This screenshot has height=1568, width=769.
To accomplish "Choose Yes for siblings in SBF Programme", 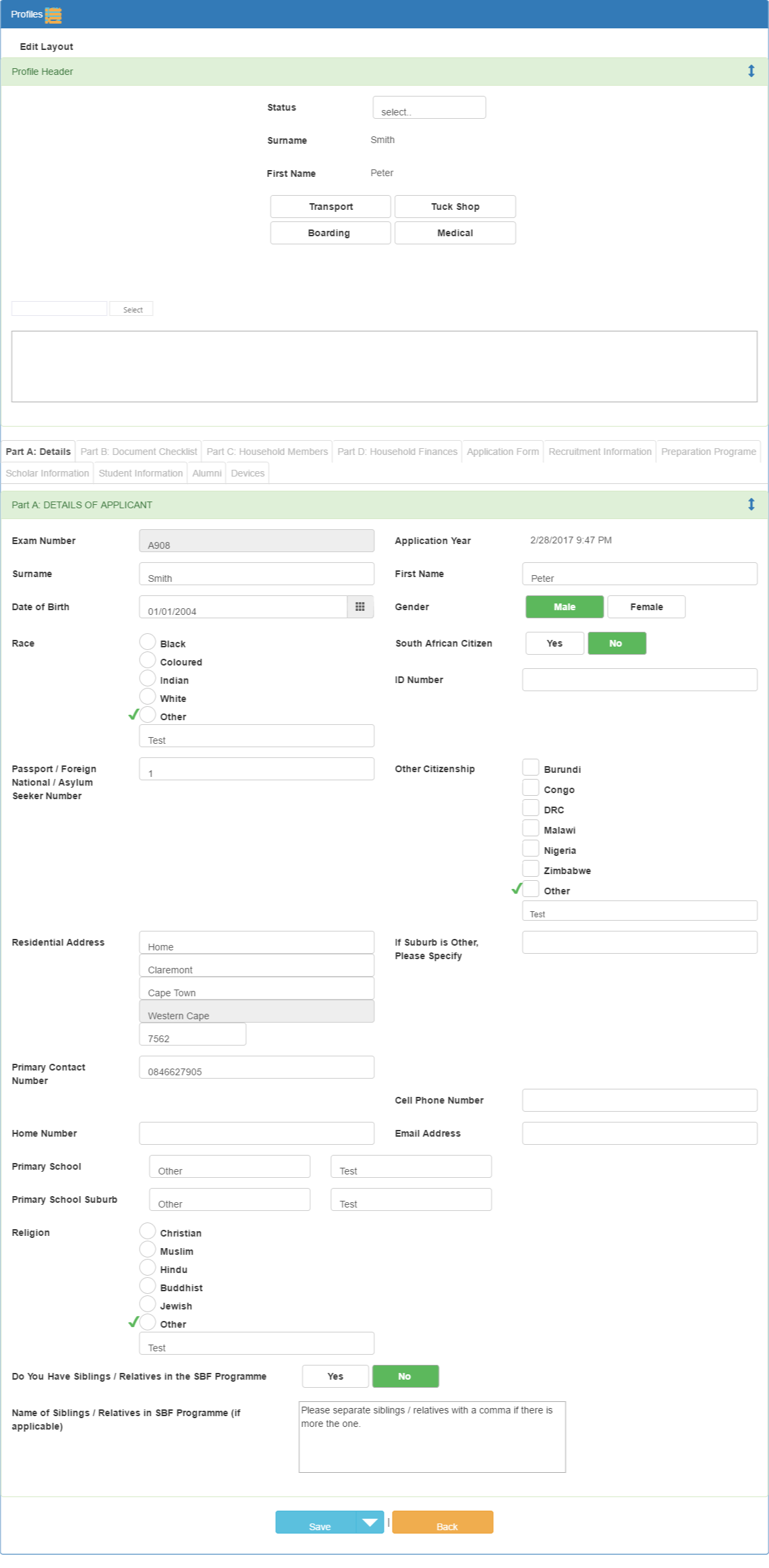I will (335, 1376).
